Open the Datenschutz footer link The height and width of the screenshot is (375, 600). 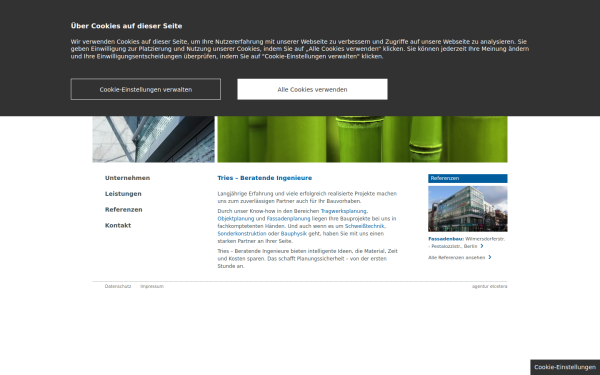tap(118, 286)
